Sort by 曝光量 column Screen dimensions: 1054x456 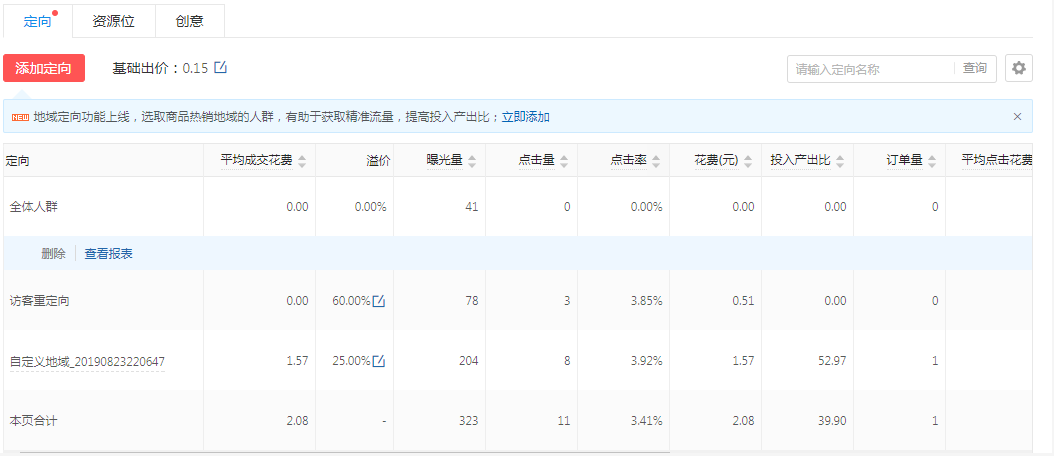click(472, 161)
